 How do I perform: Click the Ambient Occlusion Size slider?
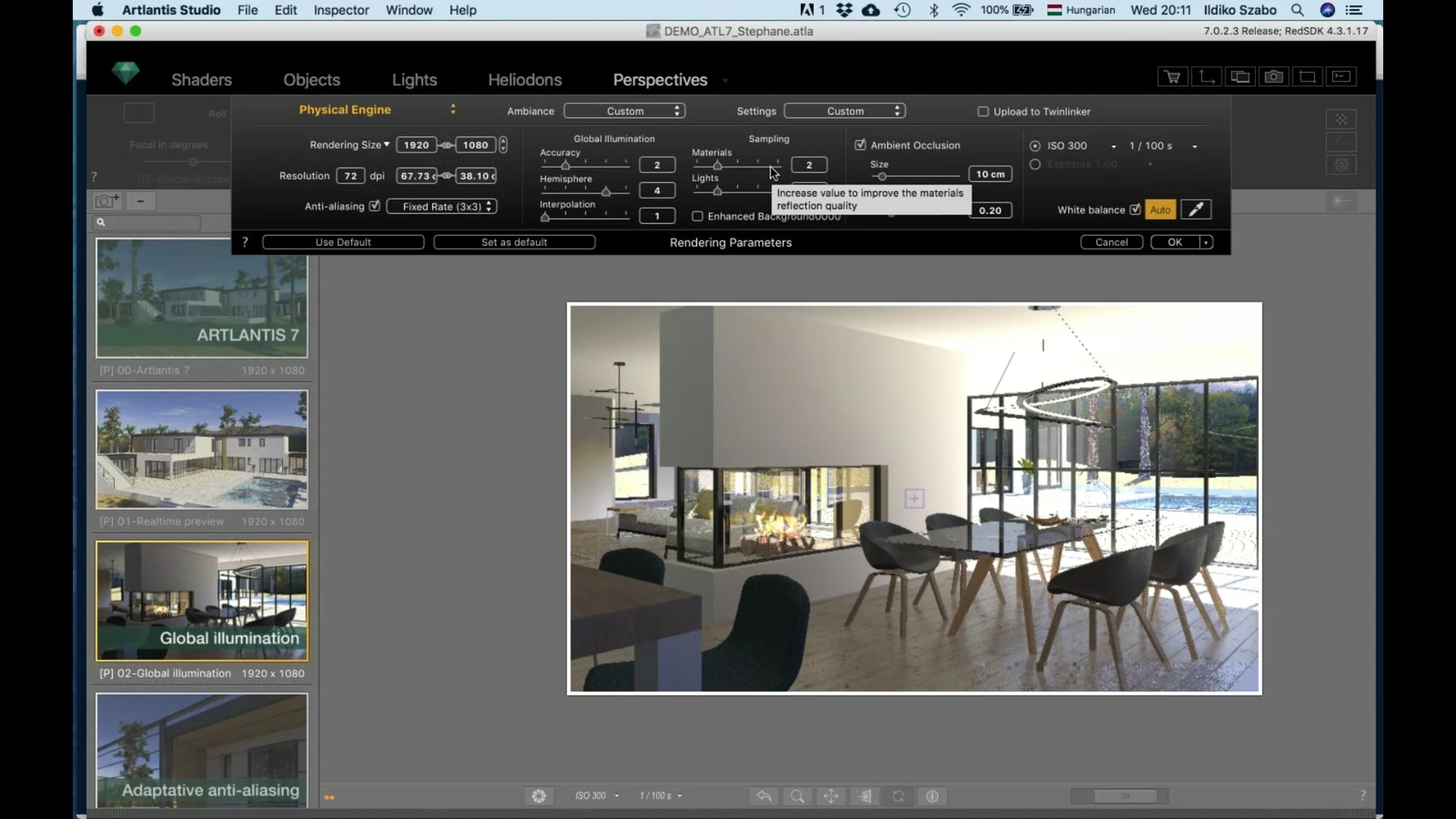coord(915,177)
